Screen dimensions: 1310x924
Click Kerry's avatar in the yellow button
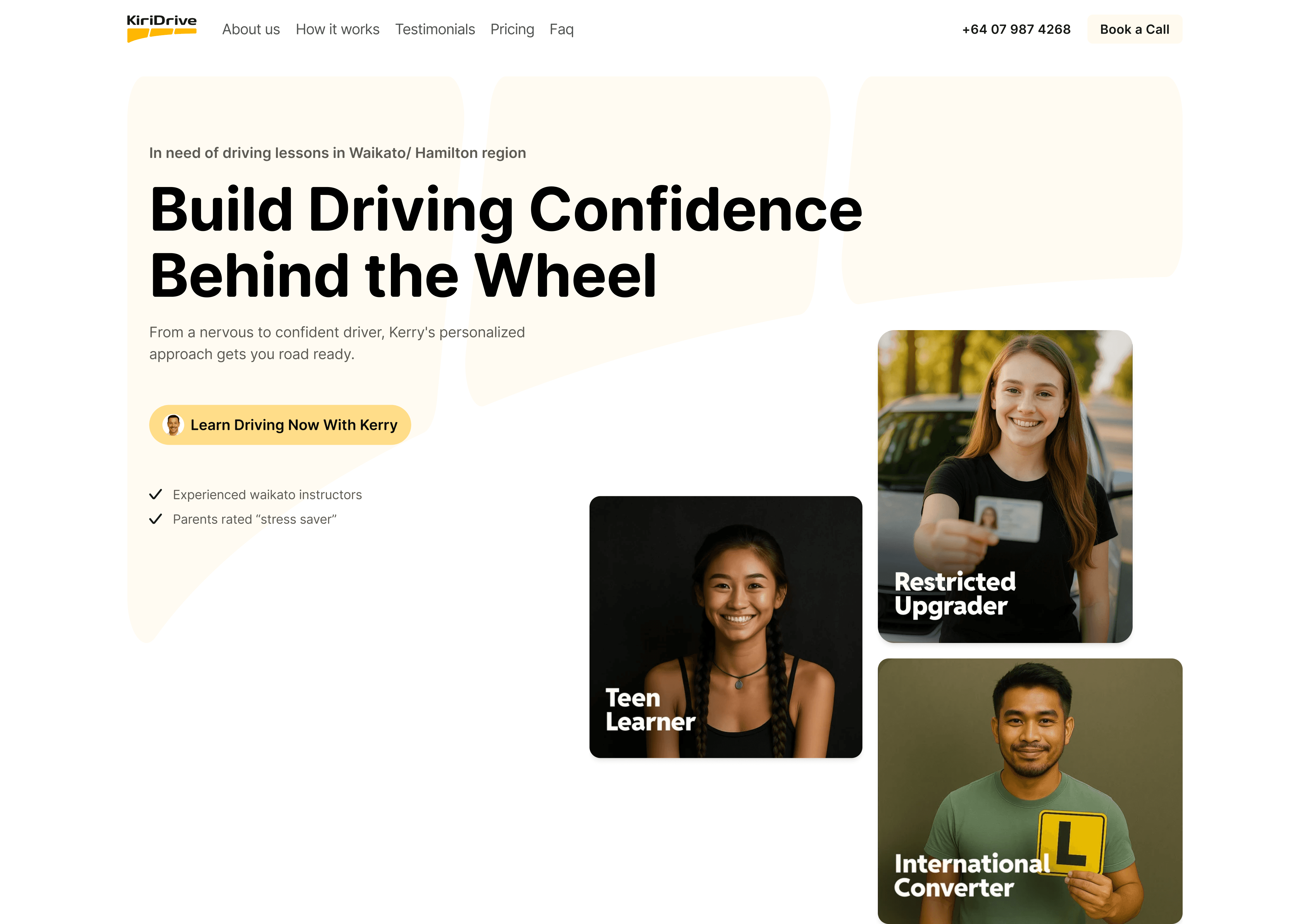click(173, 425)
